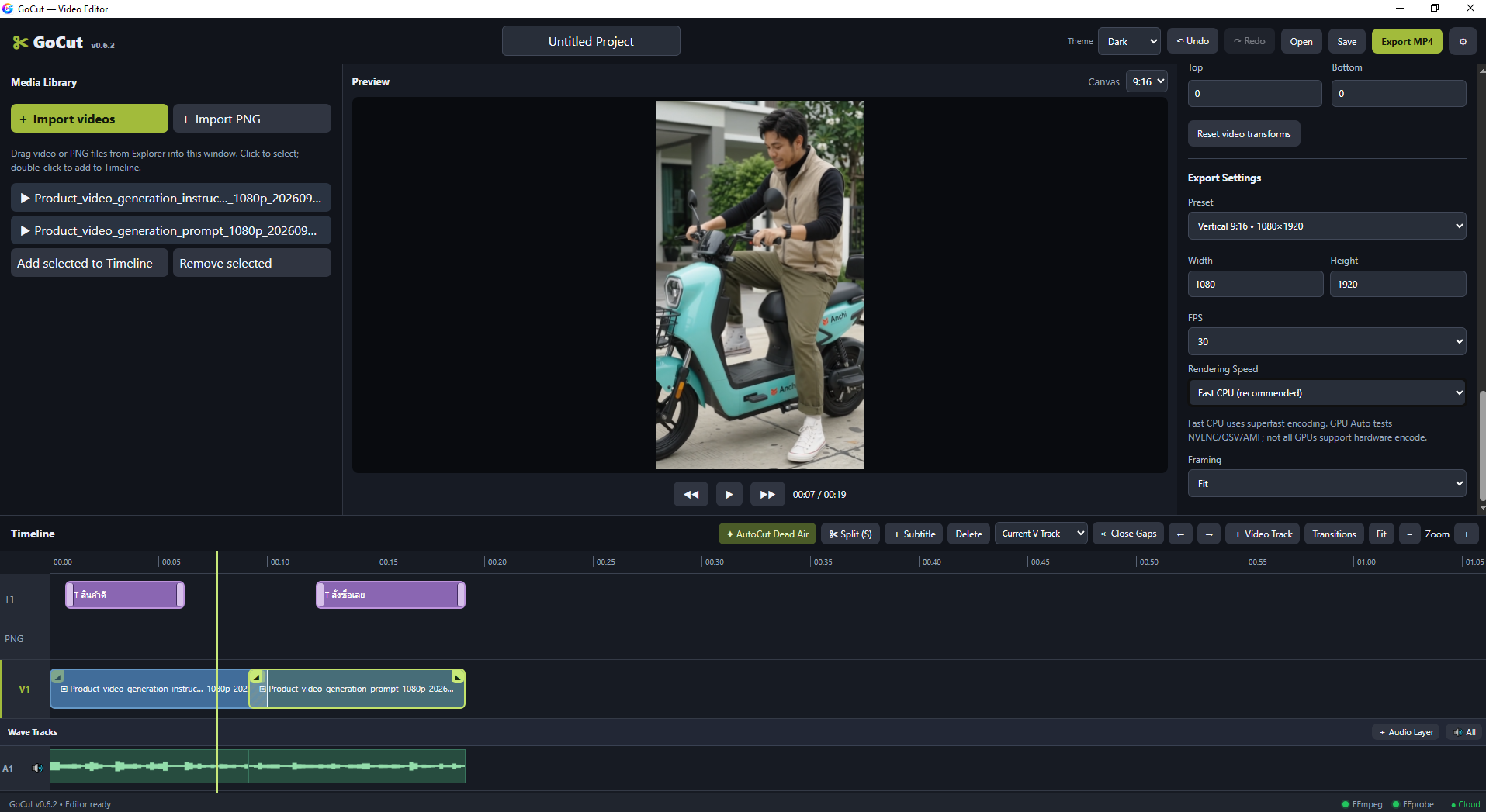The height and width of the screenshot is (812, 1486).
Task: Open the FPS dropdown
Action: [1327, 341]
